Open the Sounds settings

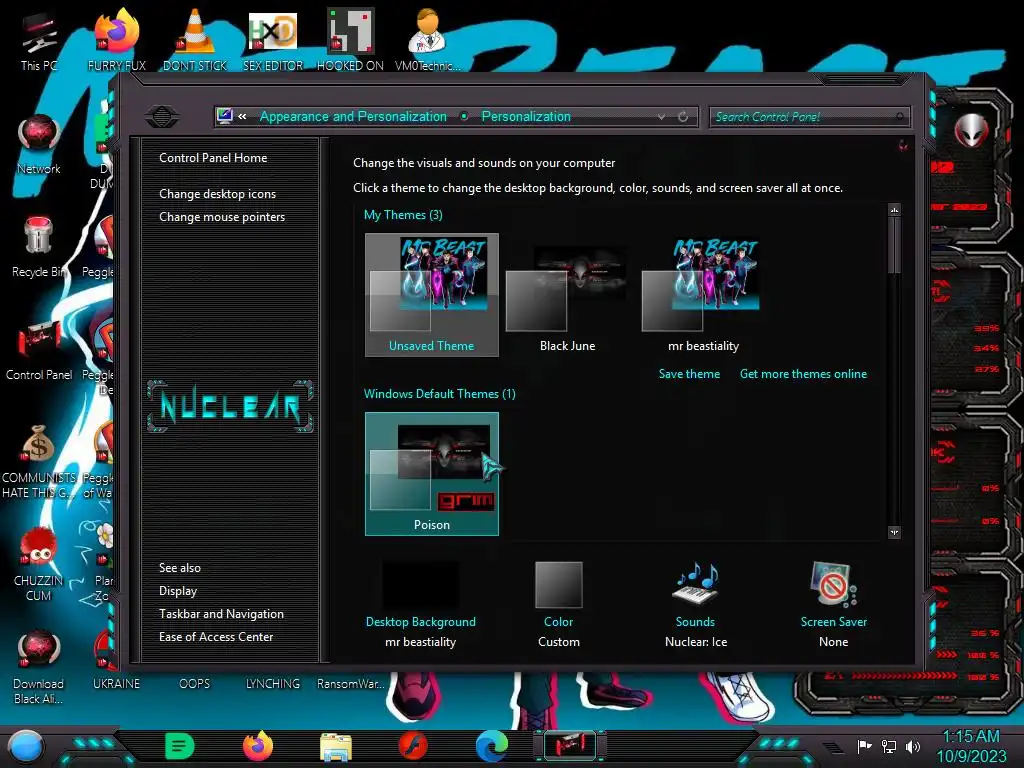click(x=696, y=605)
